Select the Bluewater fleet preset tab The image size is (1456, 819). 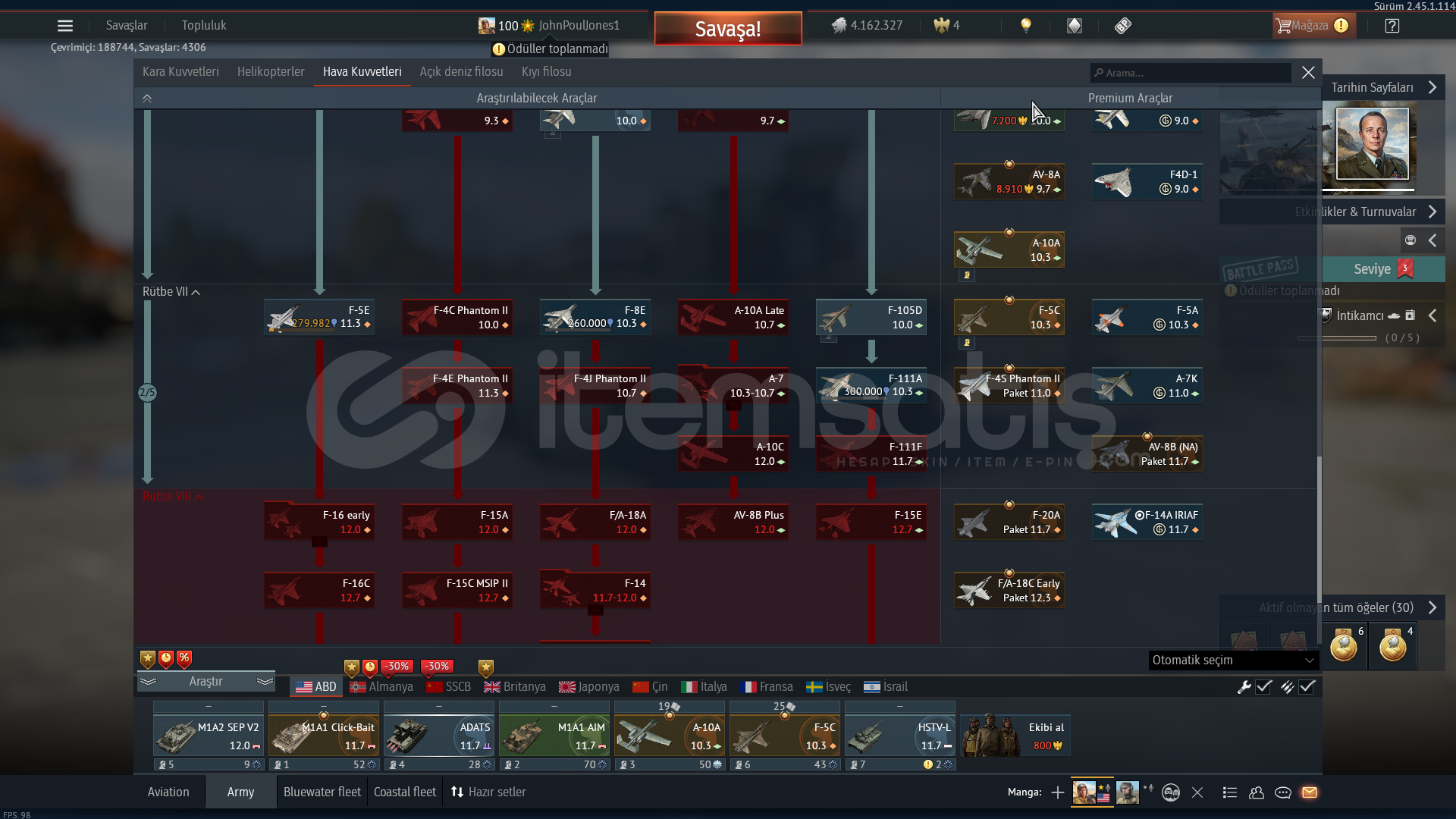322,792
